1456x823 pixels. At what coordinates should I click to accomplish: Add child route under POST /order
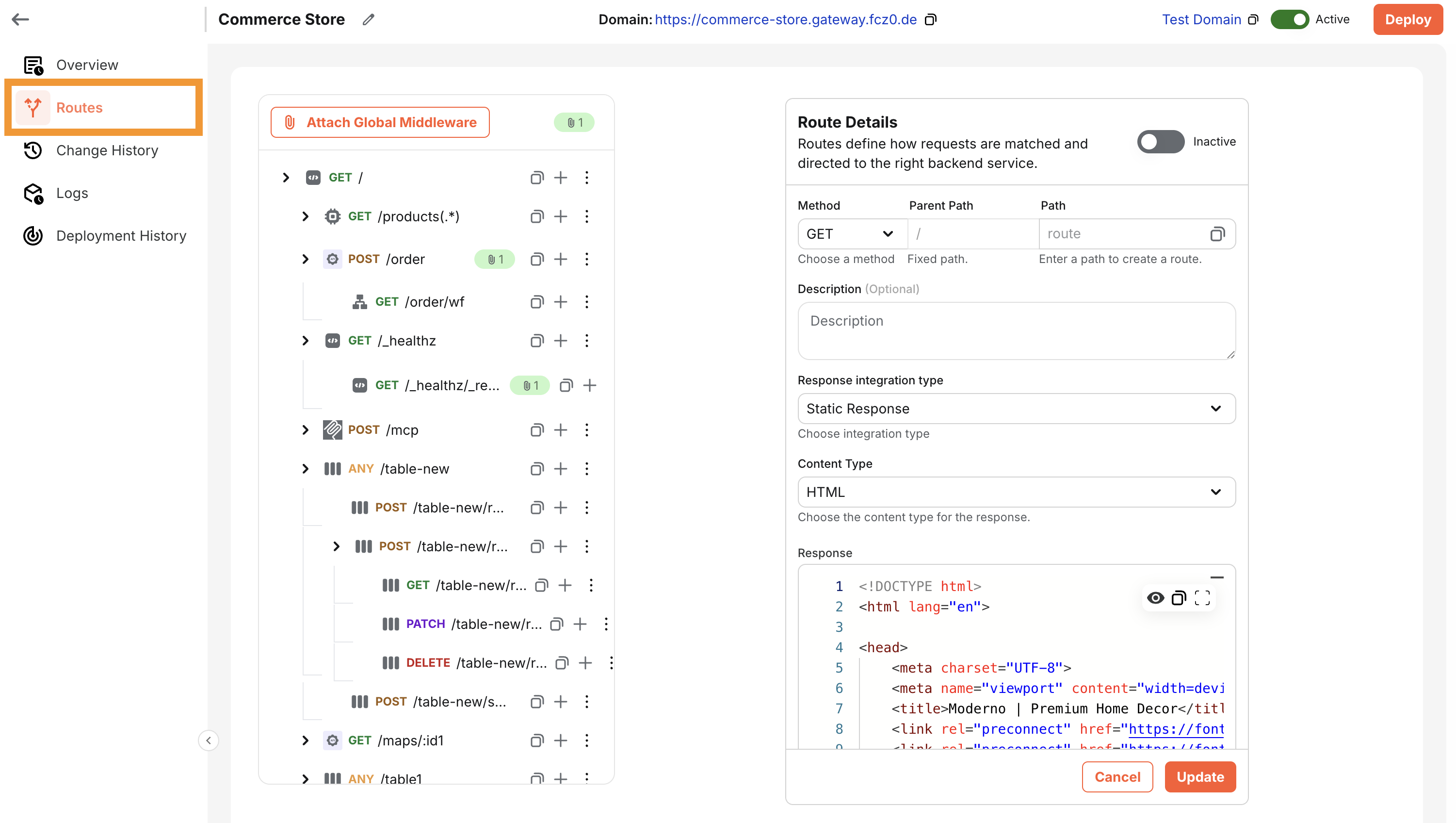[x=560, y=259]
